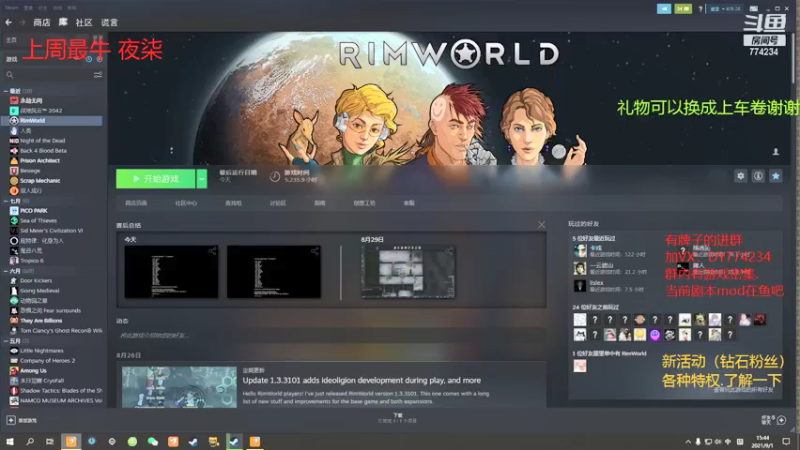Click the green 开始游戏 play button

pos(156,179)
